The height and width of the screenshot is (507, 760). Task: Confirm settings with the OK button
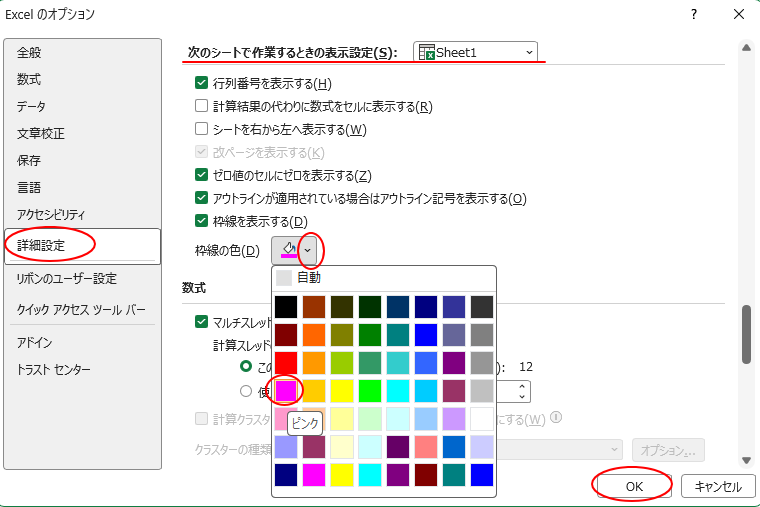[x=634, y=486]
